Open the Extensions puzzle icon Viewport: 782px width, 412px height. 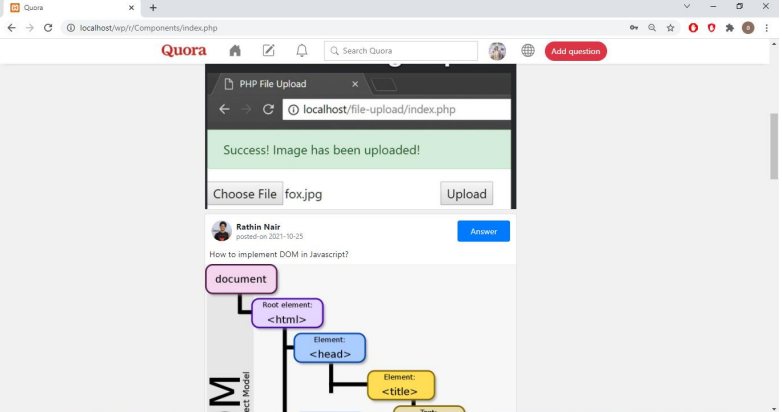pos(730,28)
